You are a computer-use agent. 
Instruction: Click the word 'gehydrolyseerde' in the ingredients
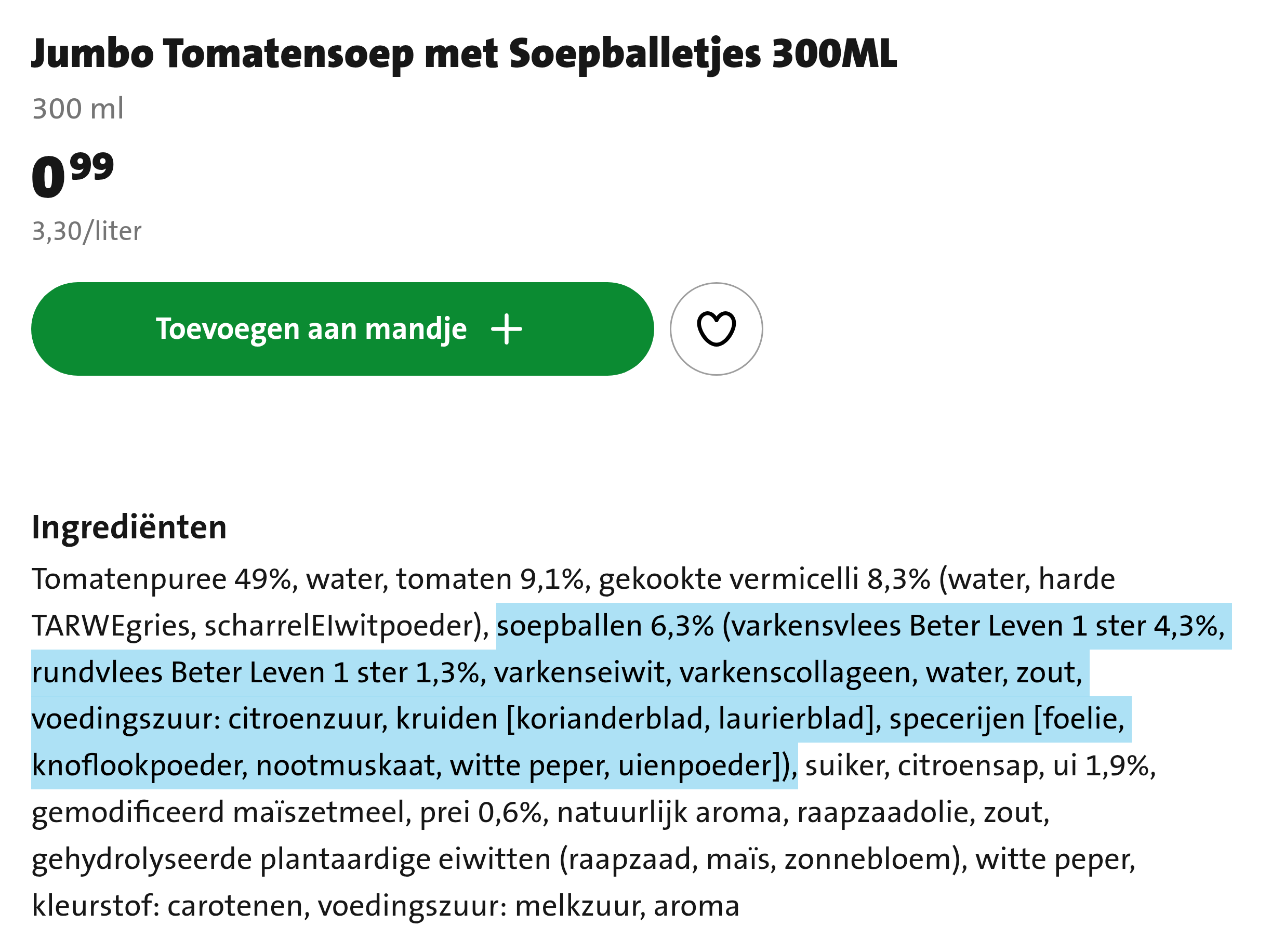tap(141, 860)
